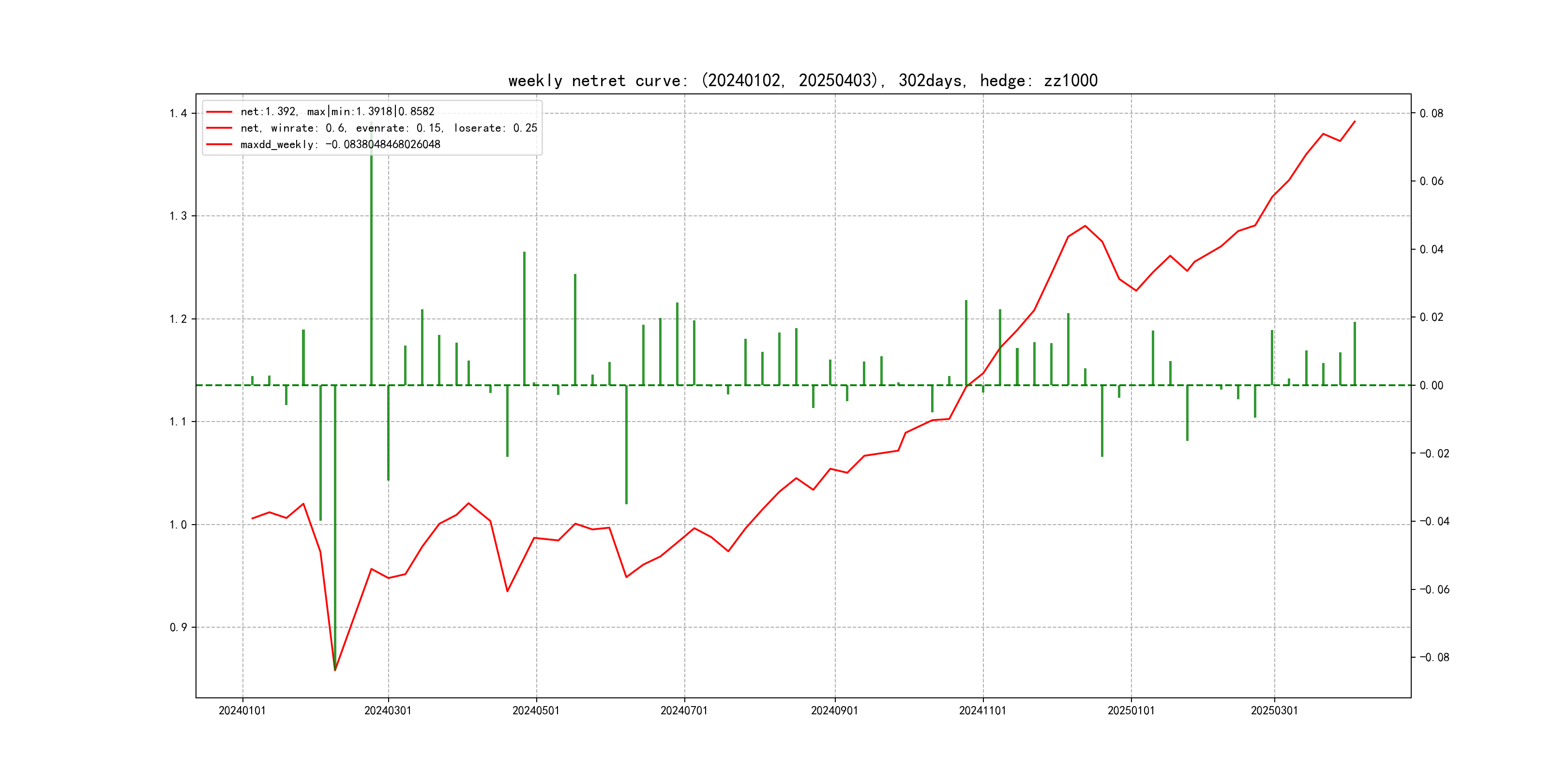The image size is (1568, 784).
Task: Click the legend entry starting with net:1.392
Action: [x=337, y=111]
